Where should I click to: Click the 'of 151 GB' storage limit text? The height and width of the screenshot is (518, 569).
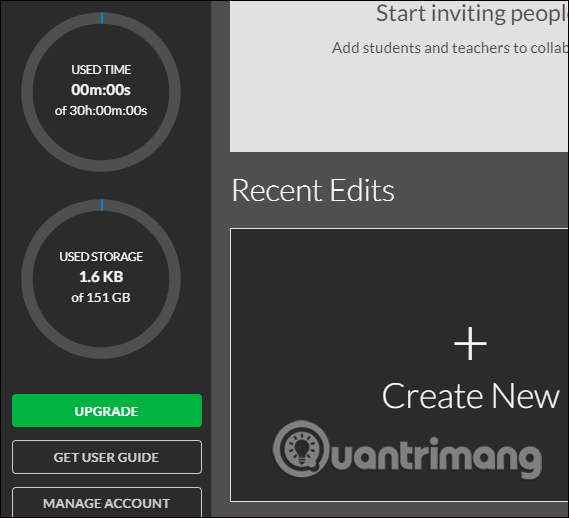coord(101,298)
